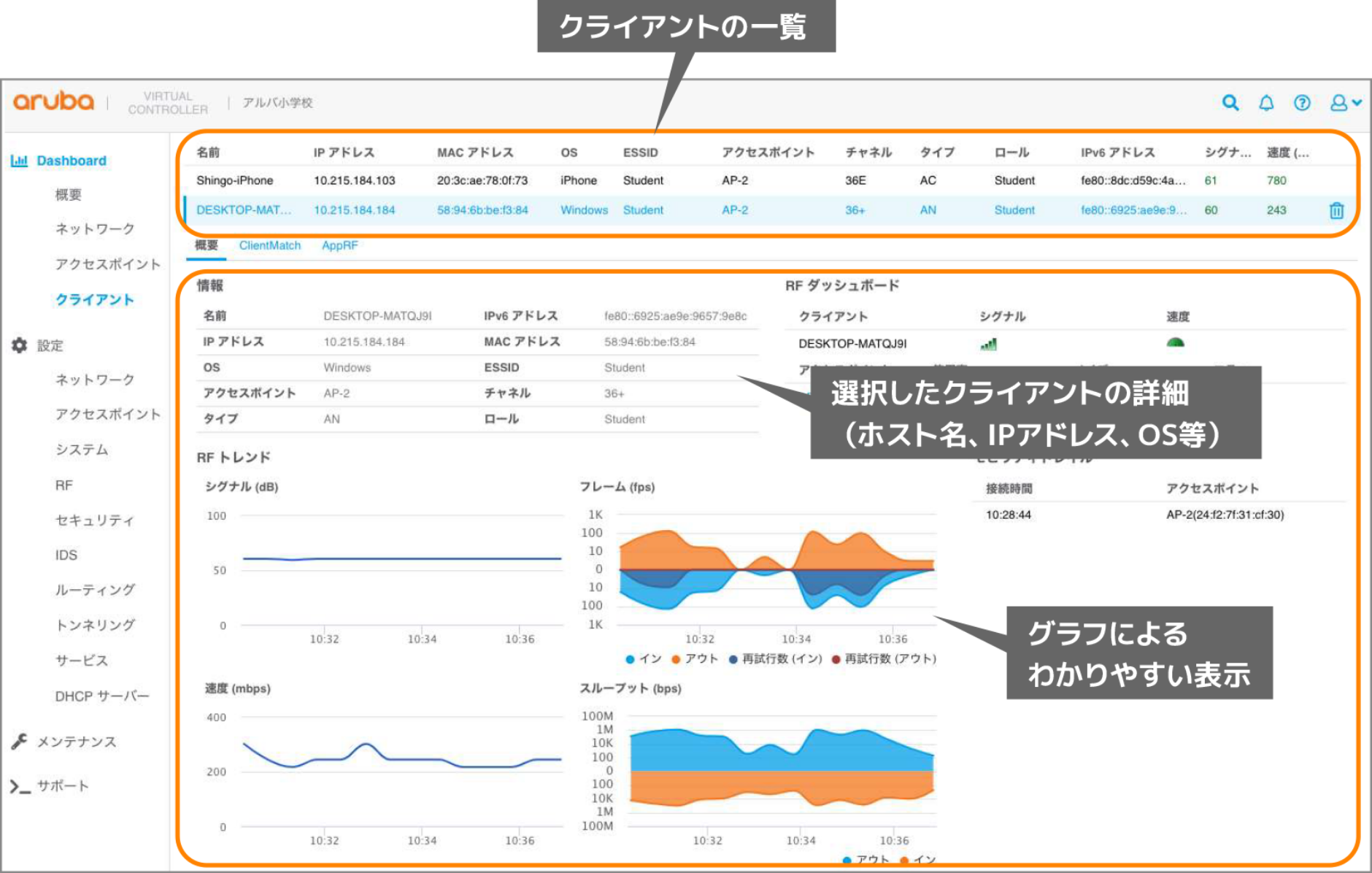Expand the user account dropdown
1372x873 pixels.
point(1345,103)
